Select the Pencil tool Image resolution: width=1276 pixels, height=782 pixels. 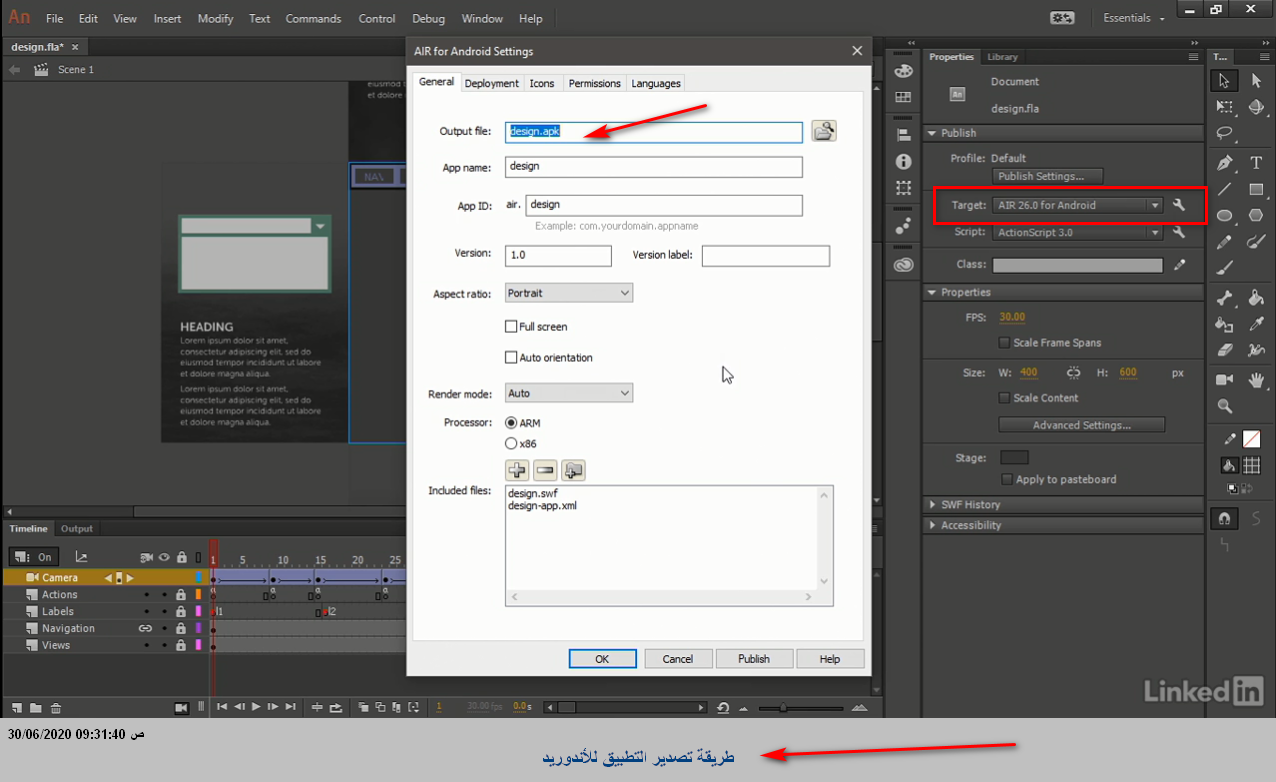[x=1224, y=242]
